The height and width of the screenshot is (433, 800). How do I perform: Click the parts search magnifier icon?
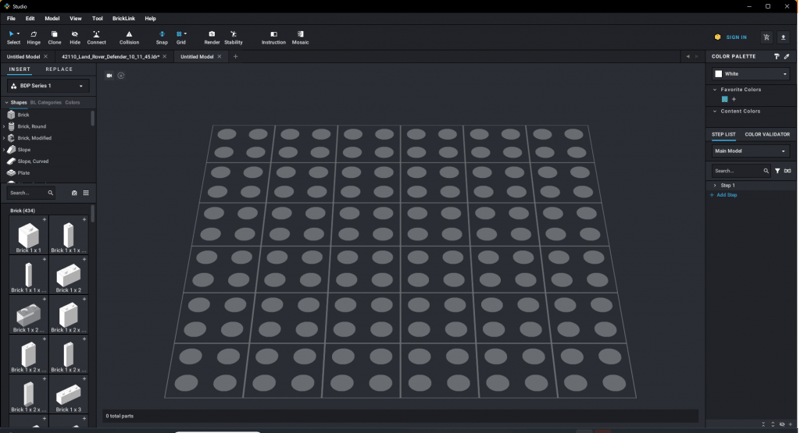click(51, 193)
